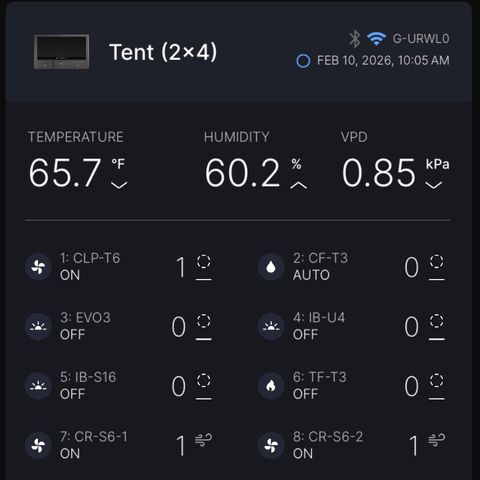Click the sunrise light icon for IB-S16

(38, 386)
